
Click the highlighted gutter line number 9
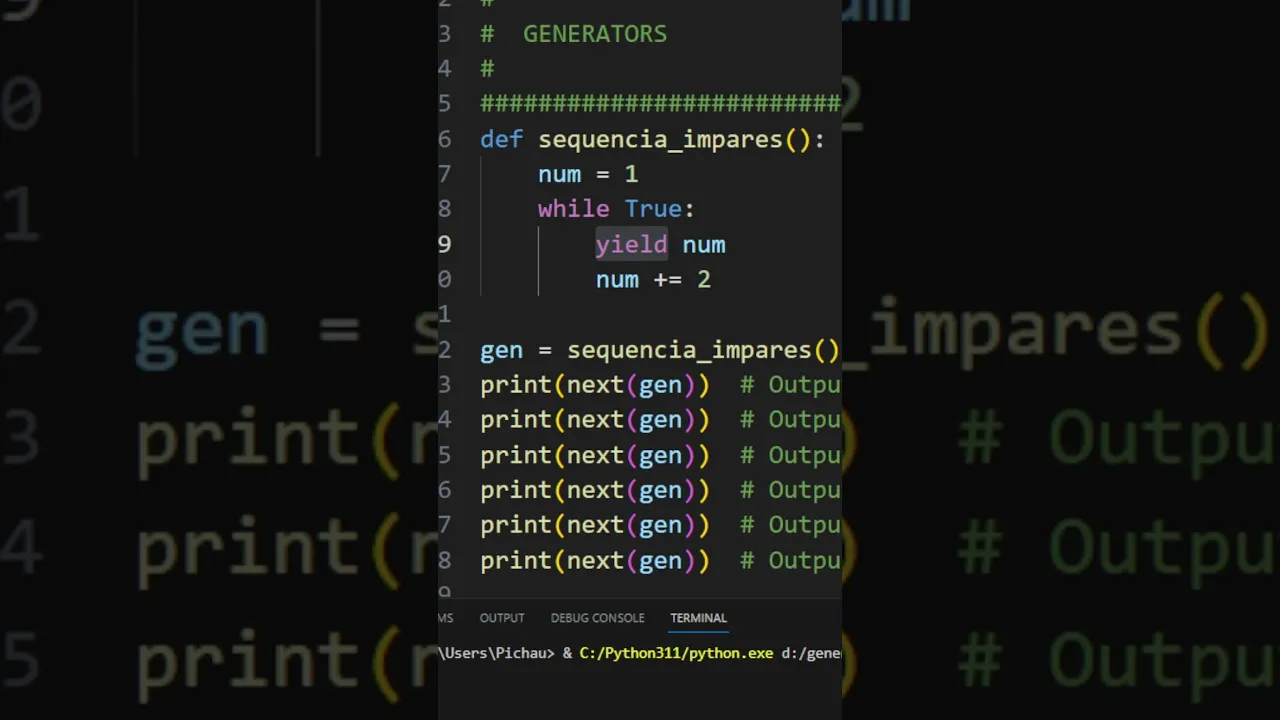(445, 245)
